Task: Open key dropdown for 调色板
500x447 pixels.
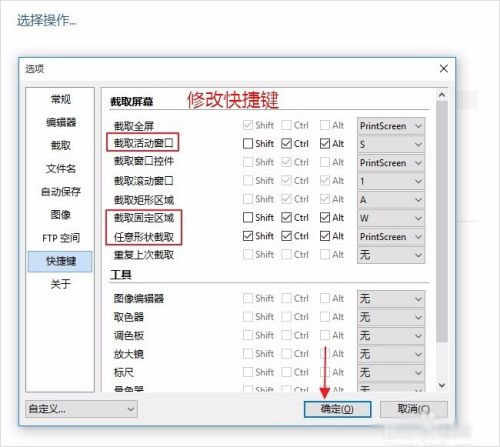Action: (x=391, y=336)
